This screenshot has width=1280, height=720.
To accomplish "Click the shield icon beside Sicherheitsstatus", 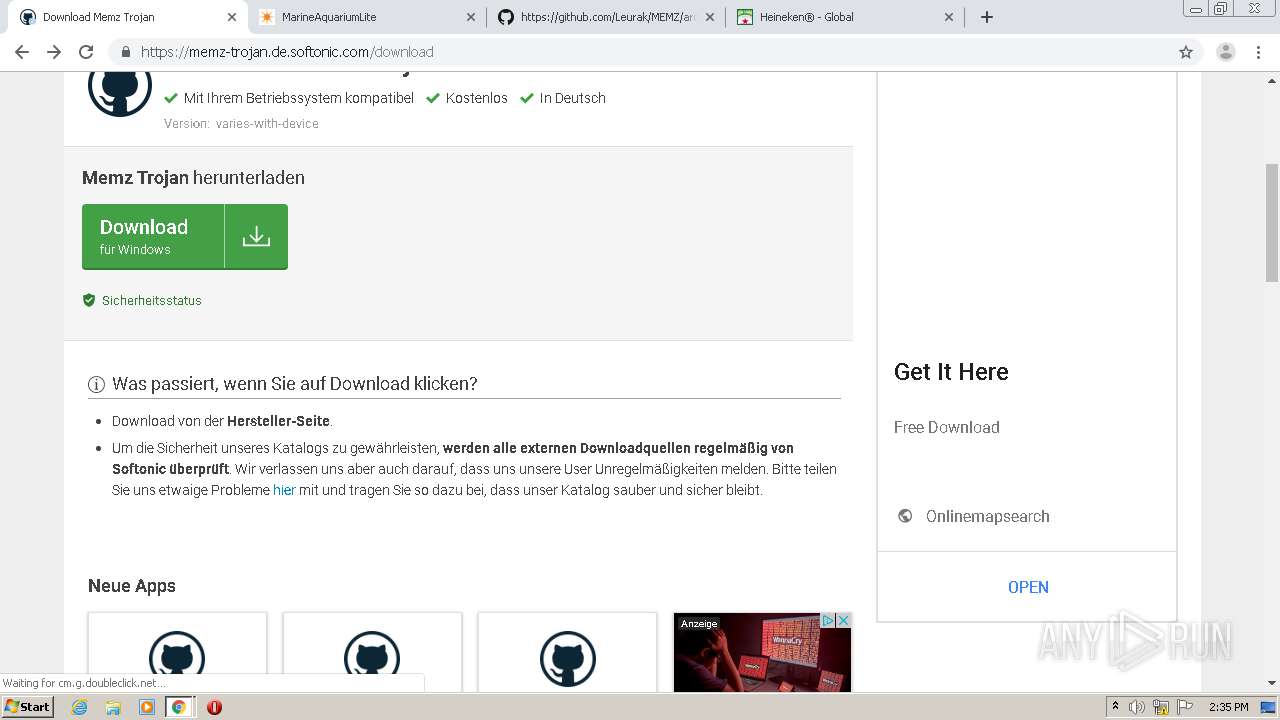I will click(x=89, y=300).
